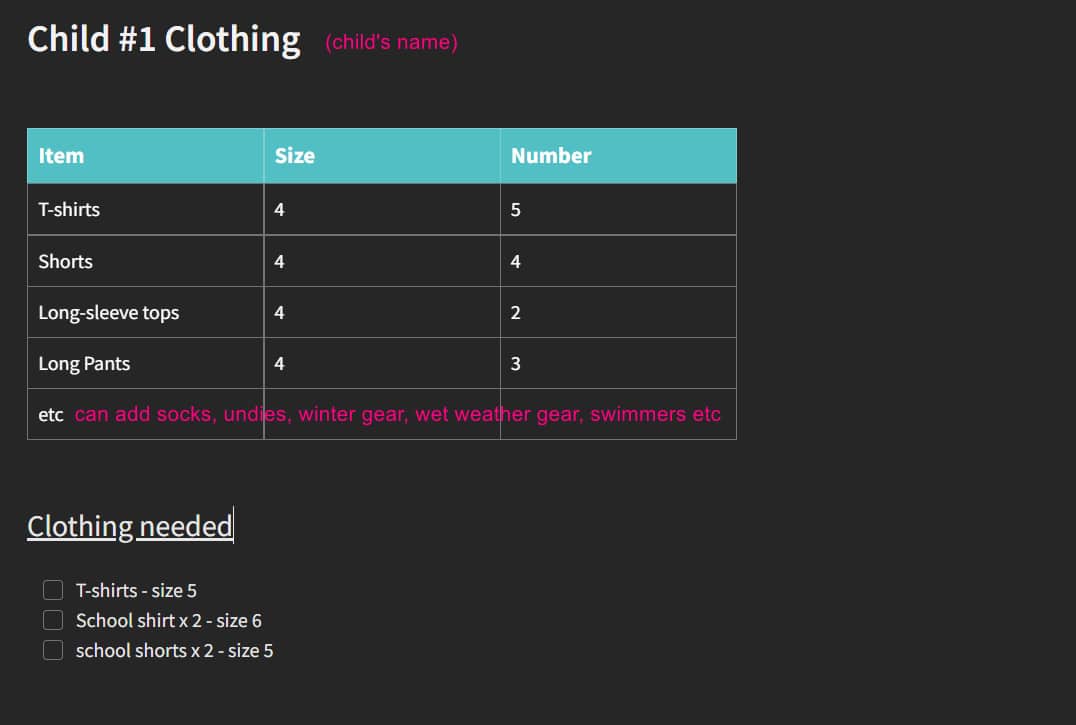Viewport: 1076px width, 725px height.
Task: Click the etc row item cell
Action: tap(145, 414)
